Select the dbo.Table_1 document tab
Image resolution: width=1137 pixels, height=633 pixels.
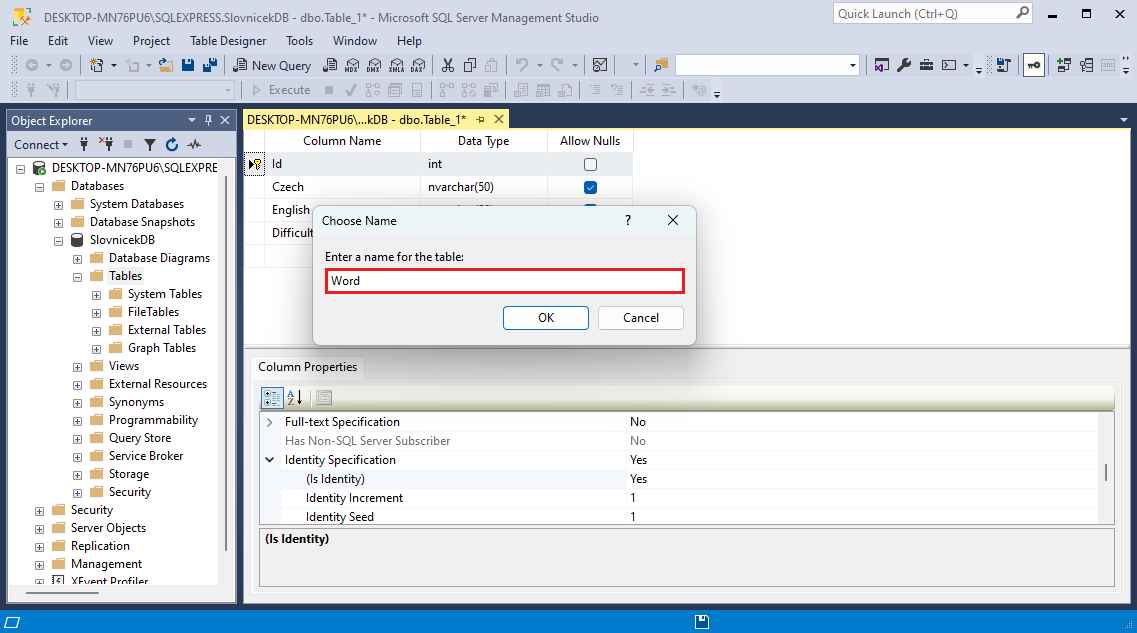358,119
